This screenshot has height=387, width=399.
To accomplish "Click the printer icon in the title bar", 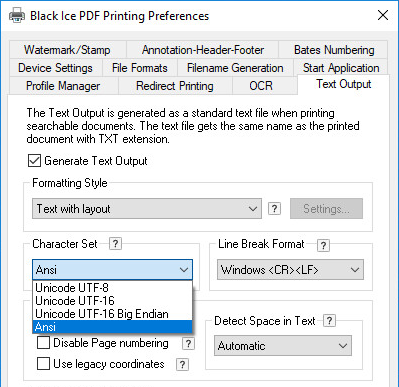I will (17, 15).
